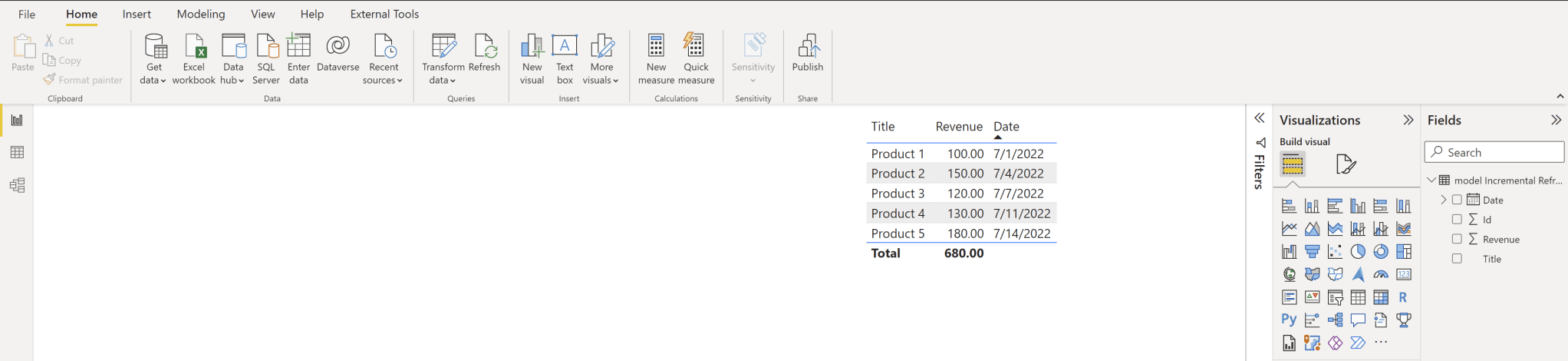This screenshot has height=361, width=1568.
Task: Select the Matrix visual
Action: pyautogui.click(x=1381, y=297)
